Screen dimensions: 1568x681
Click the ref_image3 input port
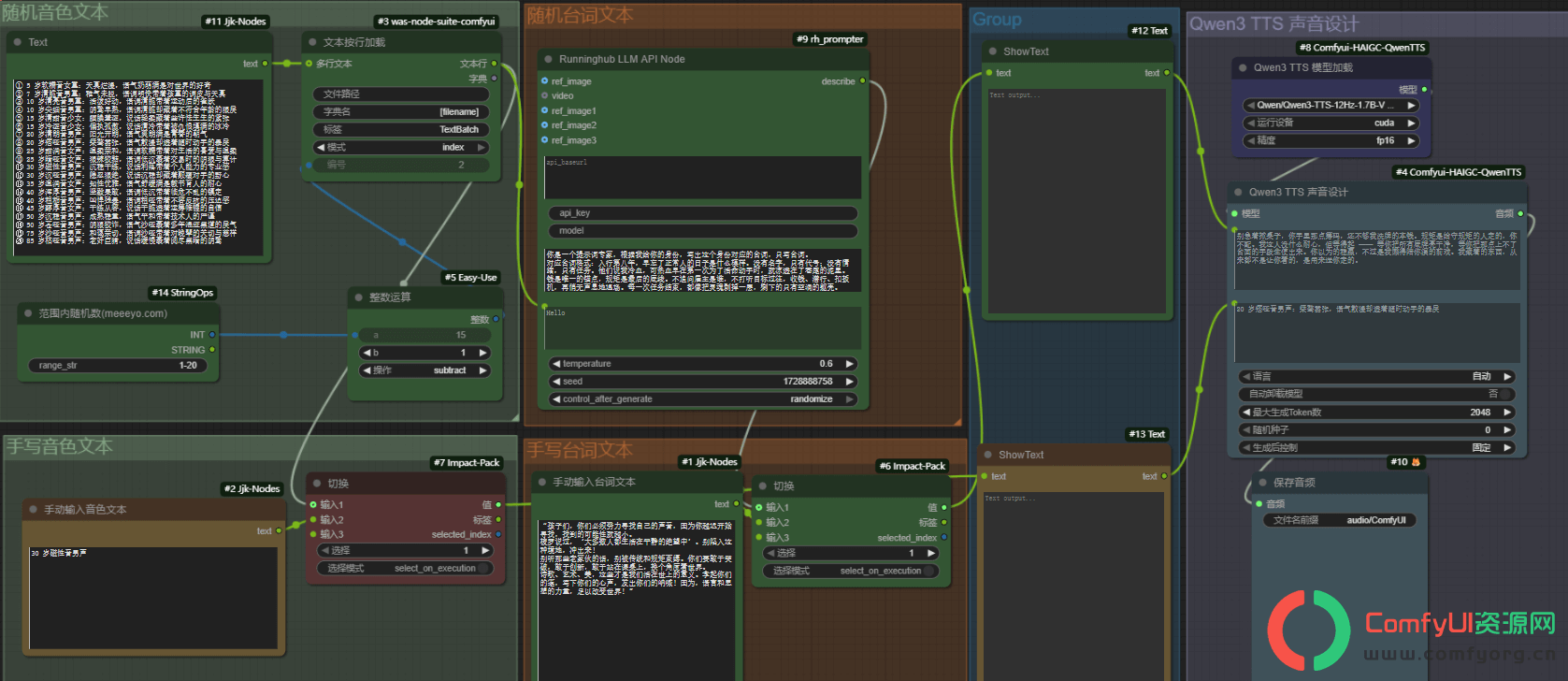pyautogui.click(x=544, y=140)
